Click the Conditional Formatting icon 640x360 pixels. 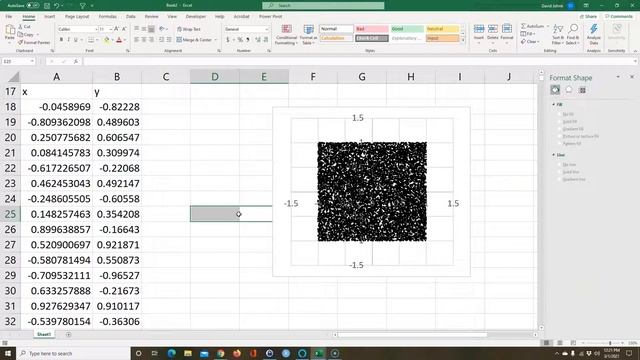point(287,29)
